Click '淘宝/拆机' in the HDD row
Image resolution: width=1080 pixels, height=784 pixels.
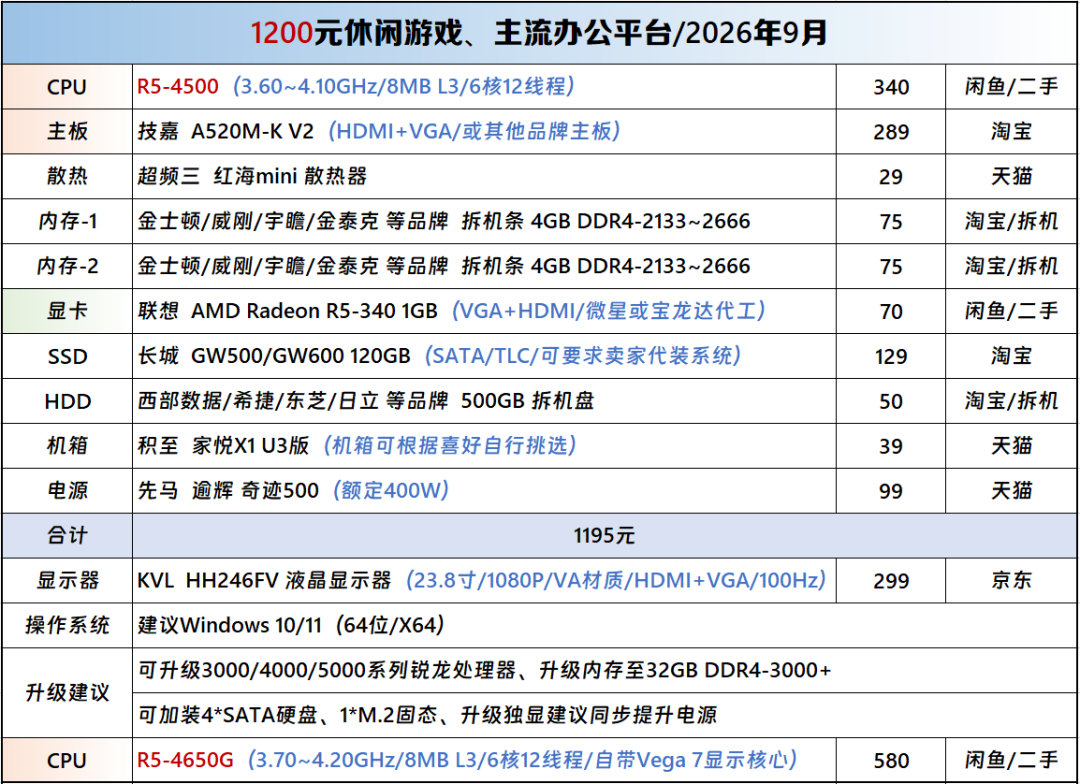(1011, 400)
